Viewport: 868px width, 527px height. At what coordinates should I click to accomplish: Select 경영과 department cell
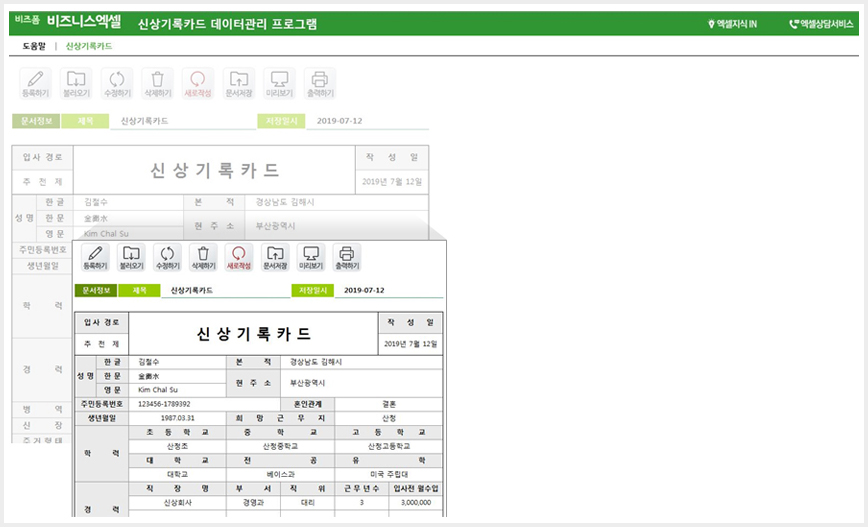pyautogui.click(x=253, y=503)
